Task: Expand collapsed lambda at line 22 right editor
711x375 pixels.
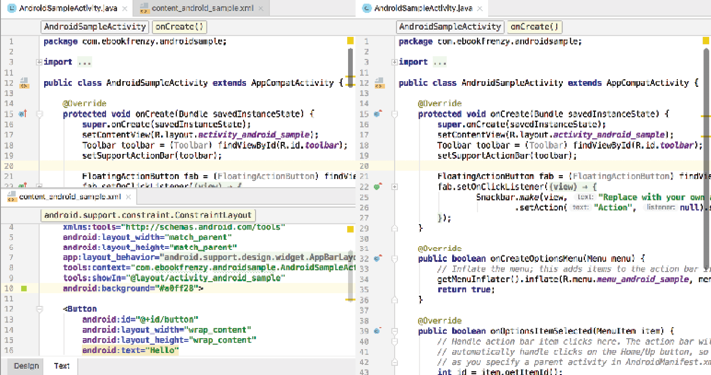Action: tap(394, 186)
